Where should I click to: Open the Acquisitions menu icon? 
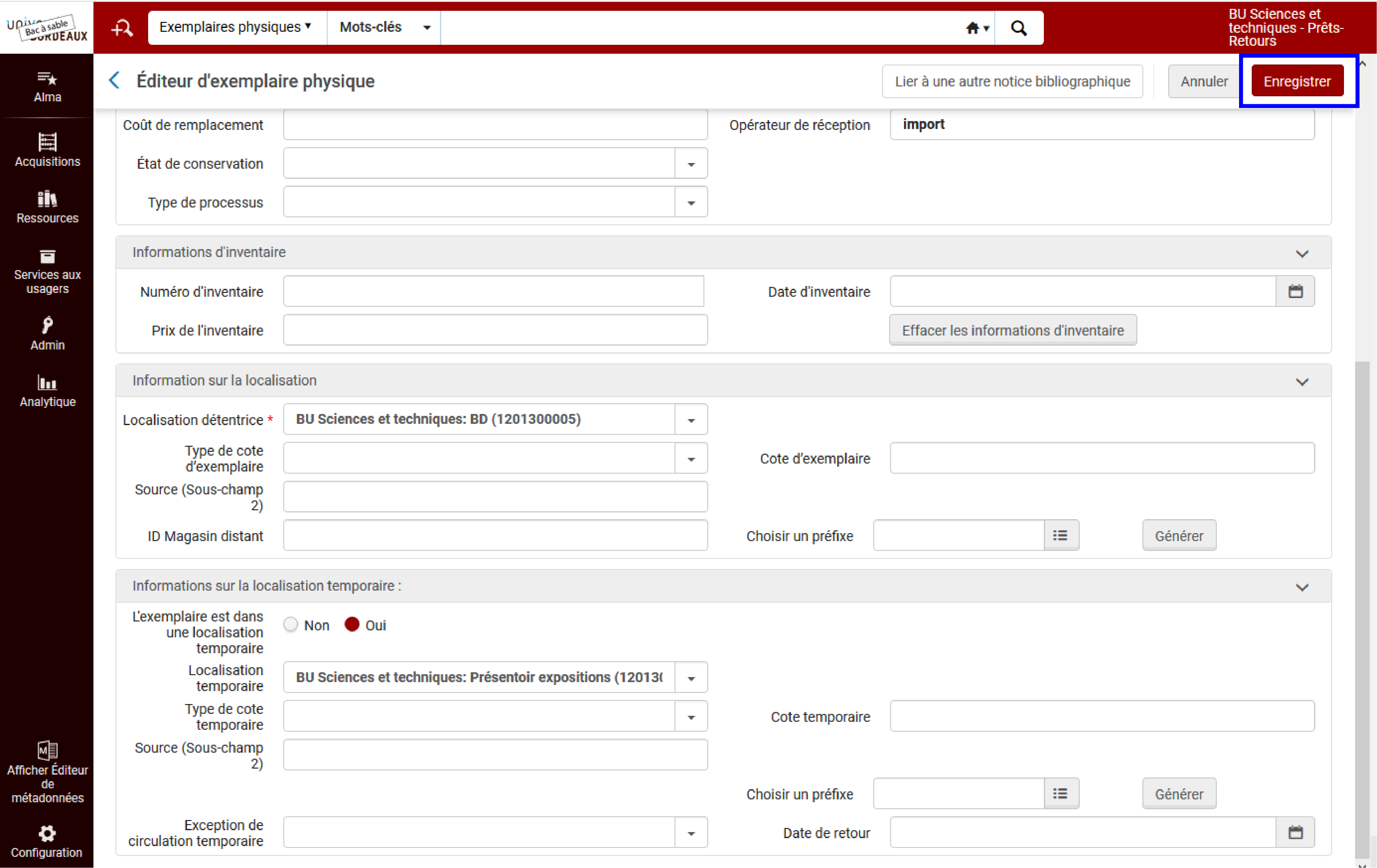(47, 141)
